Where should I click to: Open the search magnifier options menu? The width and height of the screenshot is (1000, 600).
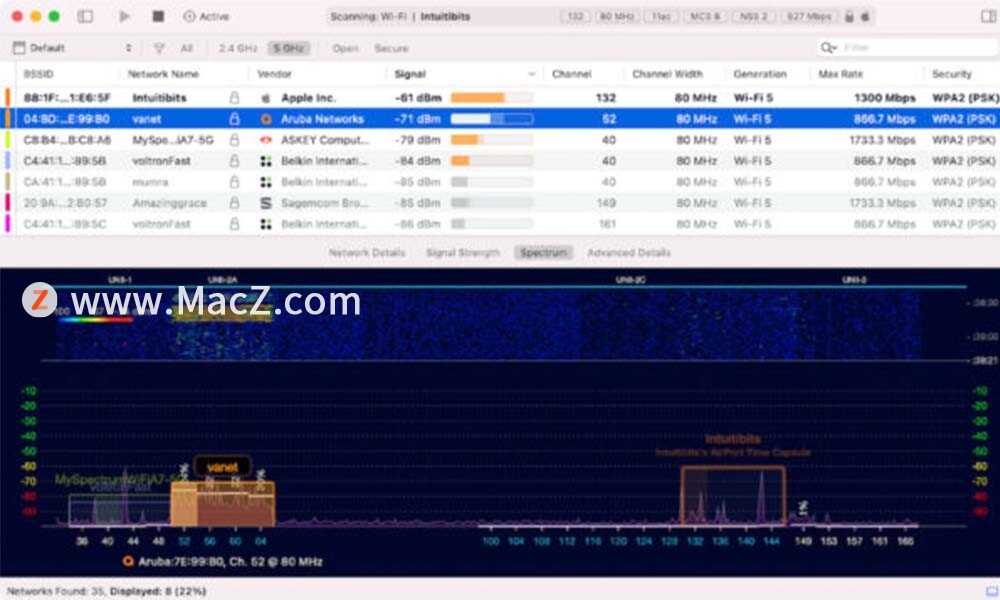(828, 48)
